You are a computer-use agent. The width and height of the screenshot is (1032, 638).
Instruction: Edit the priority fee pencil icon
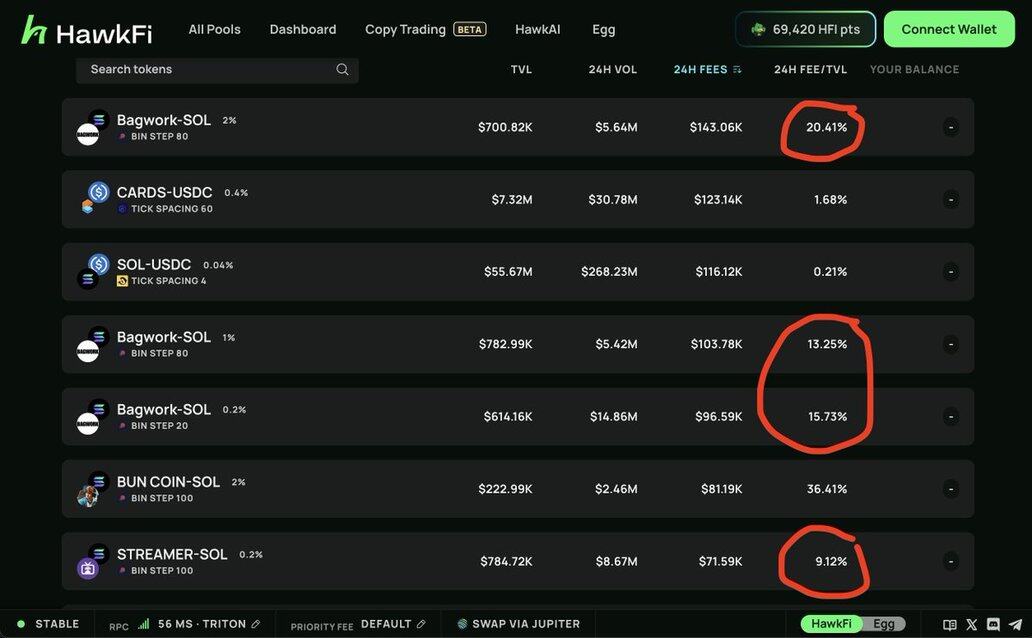pyautogui.click(x=421, y=624)
